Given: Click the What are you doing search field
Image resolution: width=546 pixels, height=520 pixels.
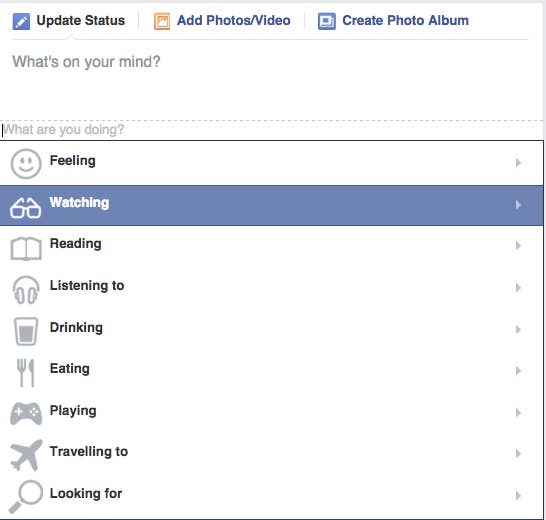Looking at the screenshot, I should pyautogui.click(x=272, y=130).
